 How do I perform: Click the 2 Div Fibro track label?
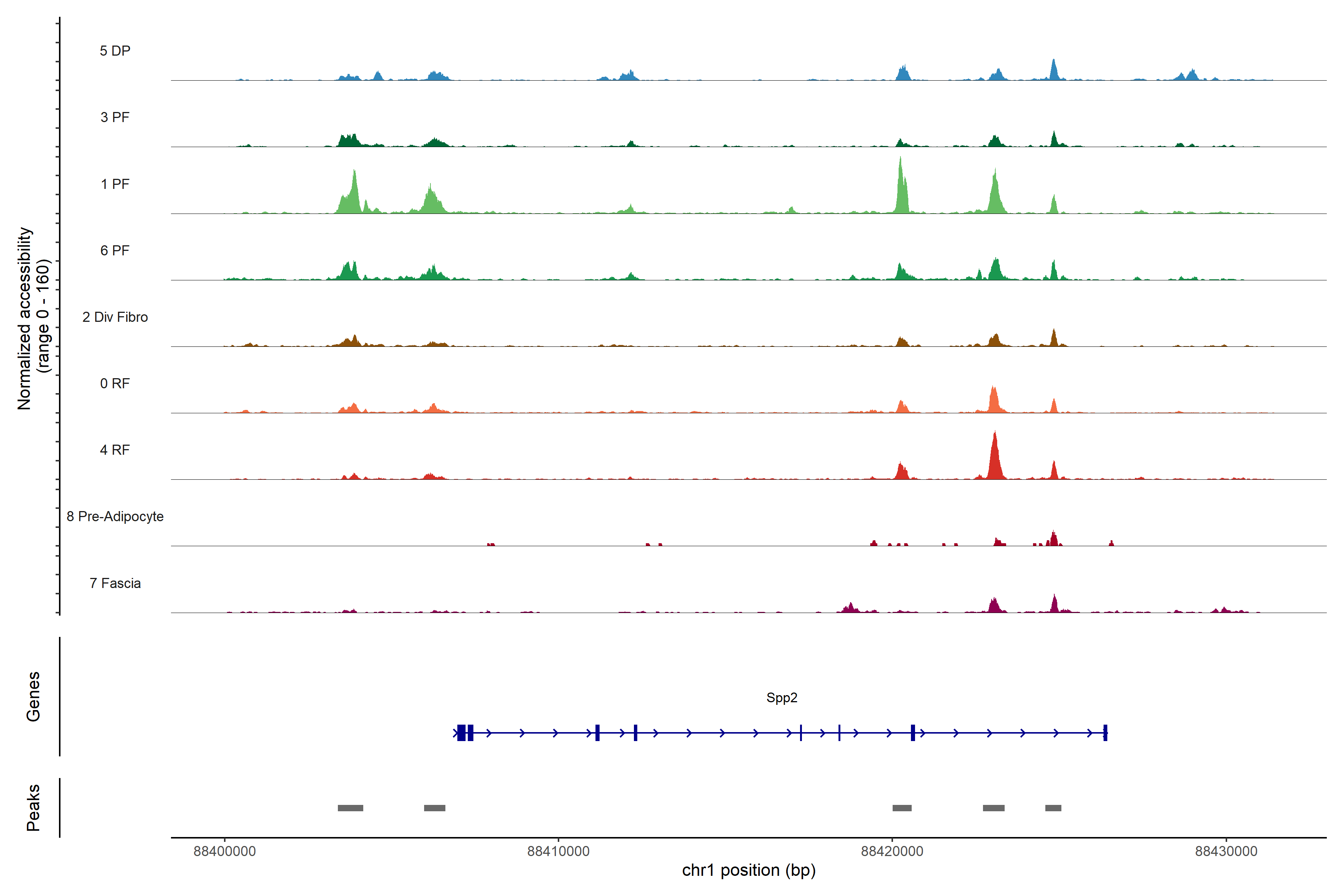pos(115,317)
